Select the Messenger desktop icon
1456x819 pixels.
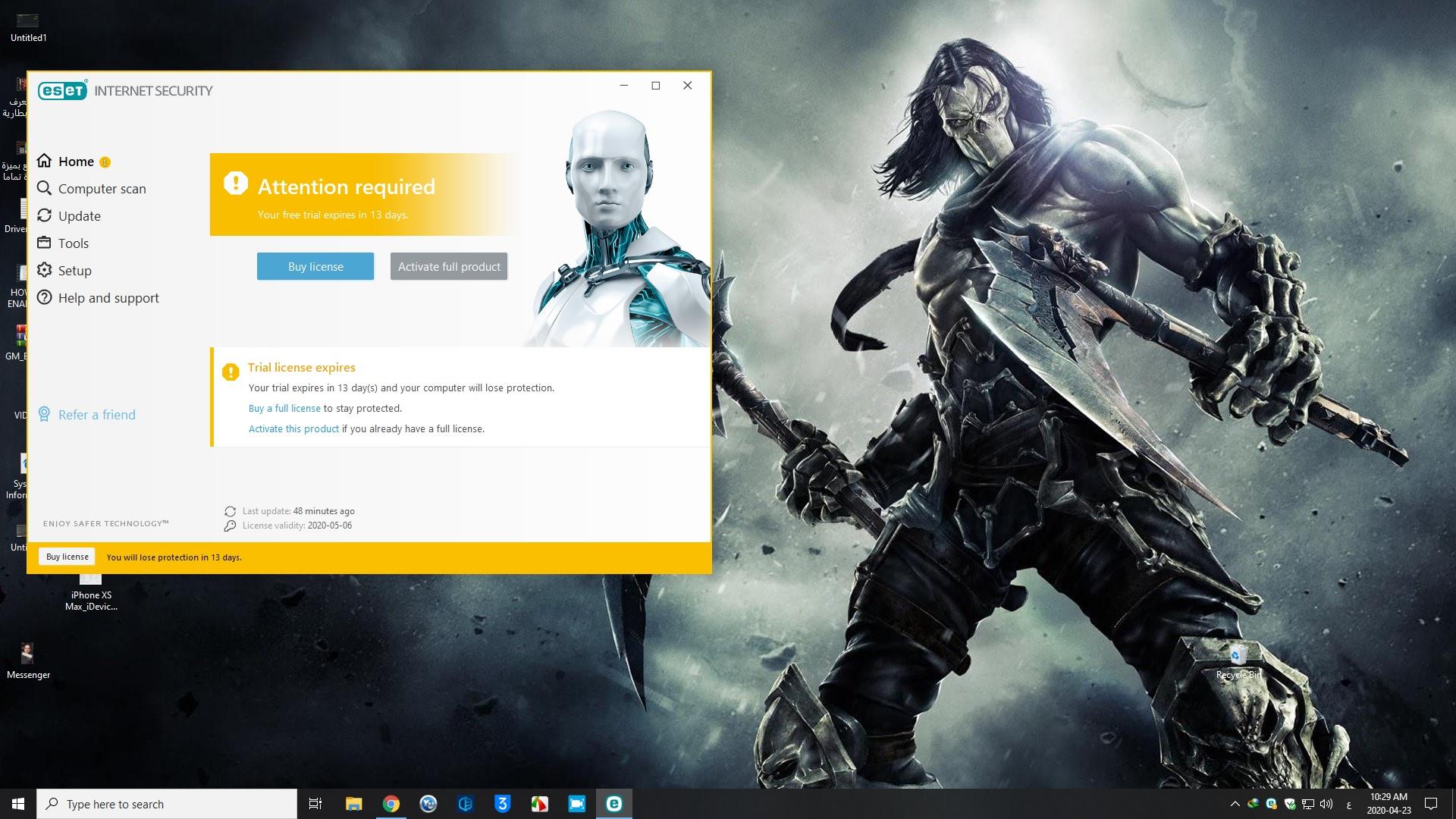point(28,661)
